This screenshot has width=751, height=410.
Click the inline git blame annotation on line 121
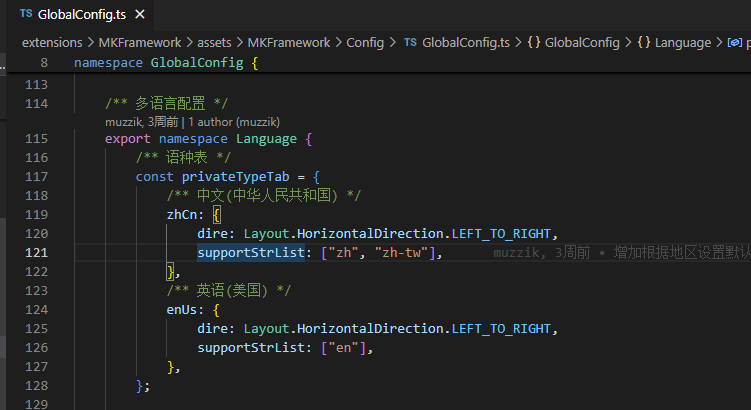[x=620, y=253]
